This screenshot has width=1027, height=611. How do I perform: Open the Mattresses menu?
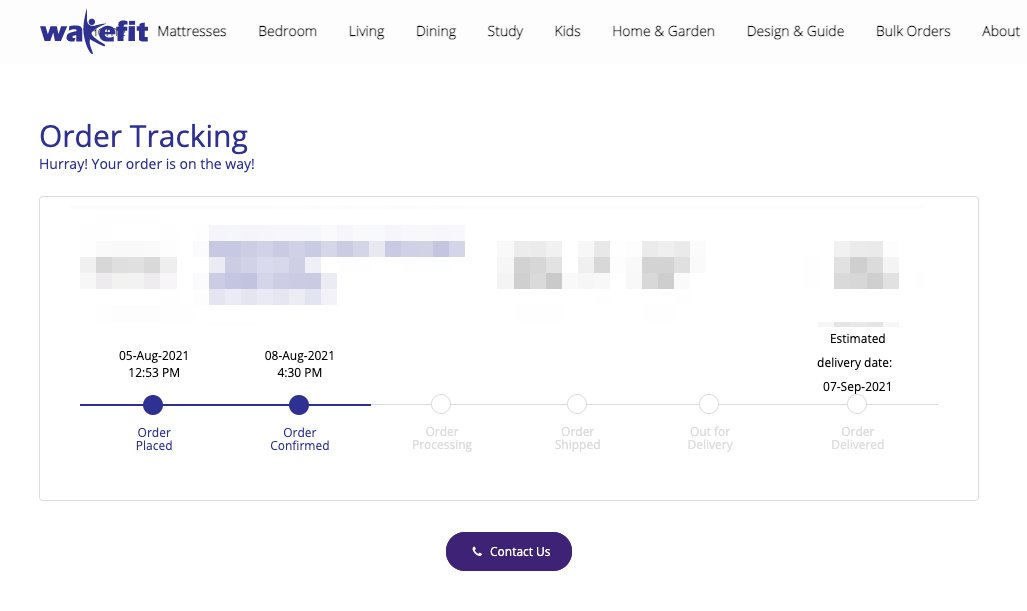pos(191,31)
